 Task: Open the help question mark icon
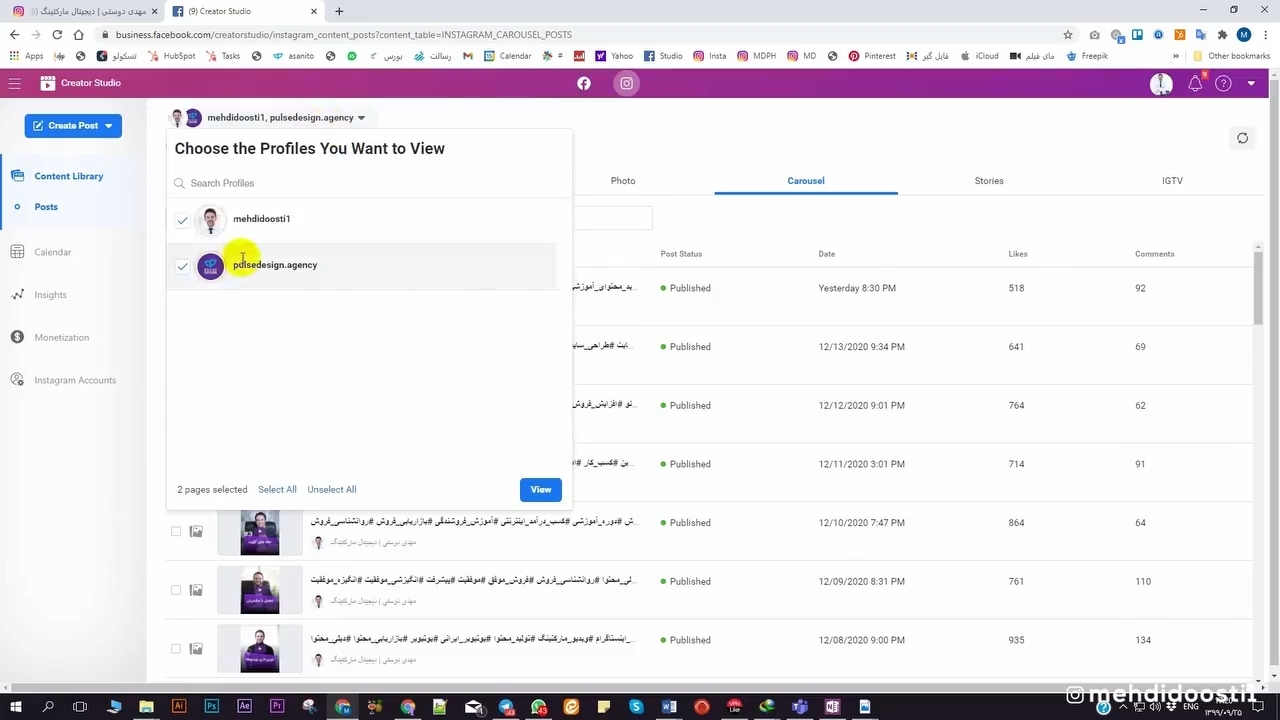click(x=1223, y=84)
